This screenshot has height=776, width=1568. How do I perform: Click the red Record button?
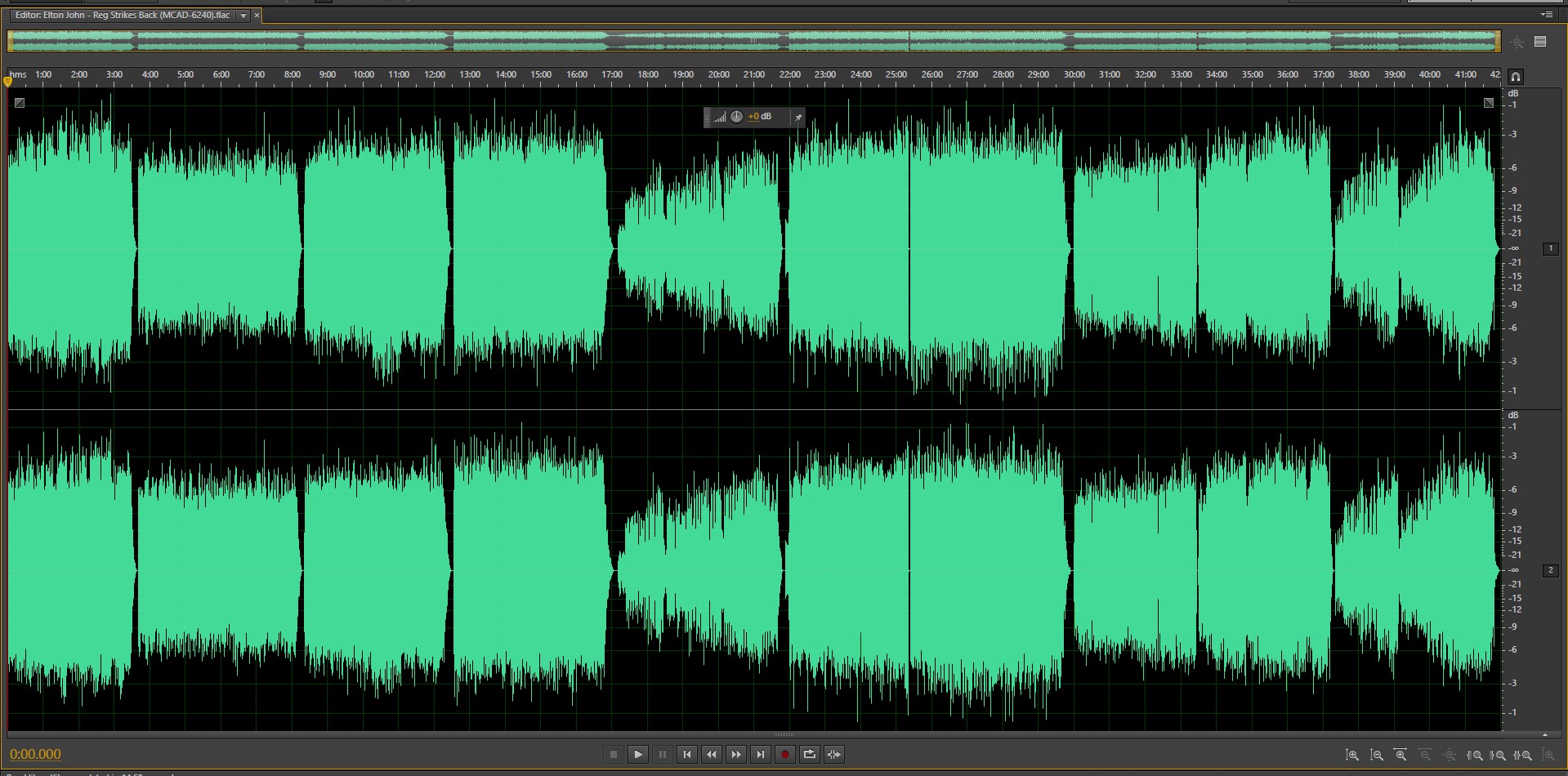pyautogui.click(x=784, y=754)
